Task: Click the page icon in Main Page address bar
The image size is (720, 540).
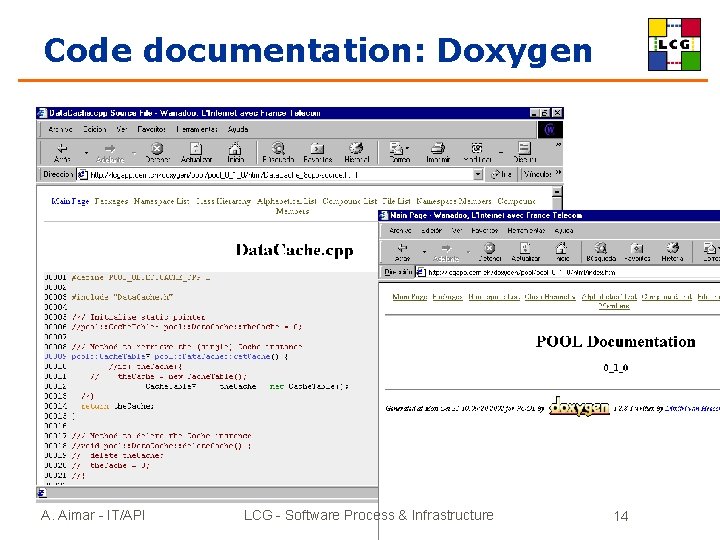Action: [x=421, y=272]
